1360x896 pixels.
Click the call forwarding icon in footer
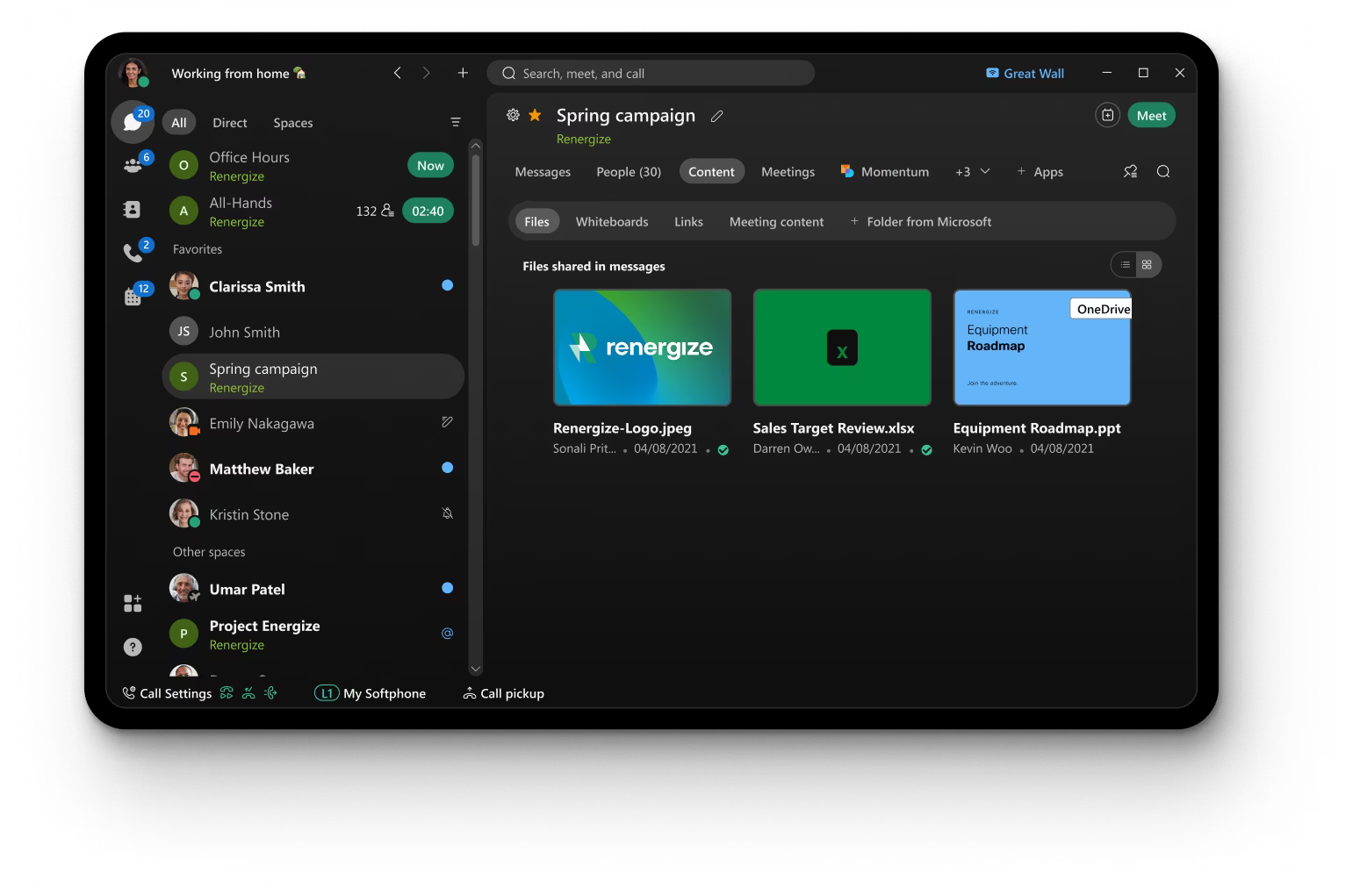click(227, 693)
